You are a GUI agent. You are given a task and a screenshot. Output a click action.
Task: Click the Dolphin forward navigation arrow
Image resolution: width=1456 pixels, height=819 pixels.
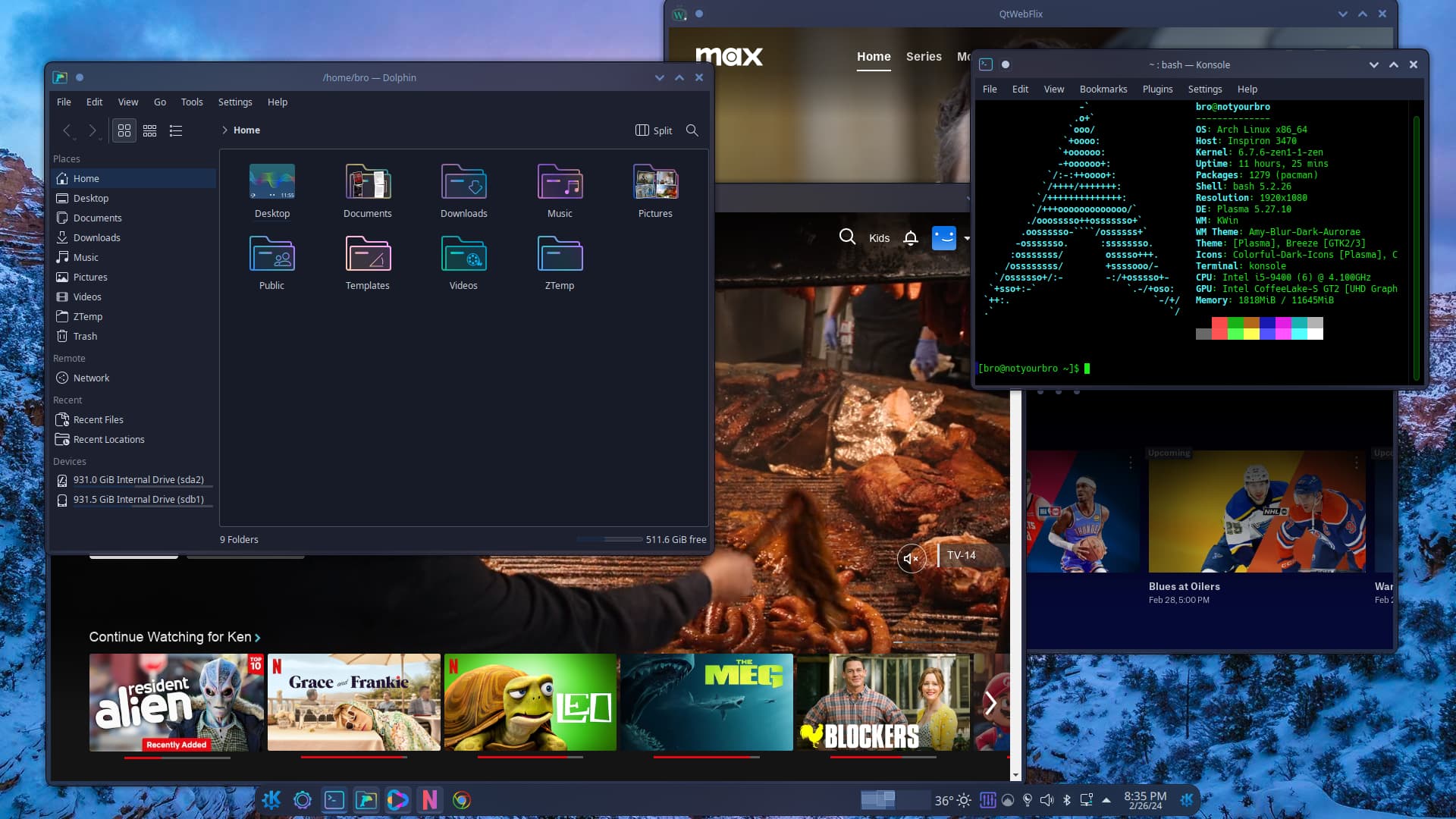pos(93,130)
